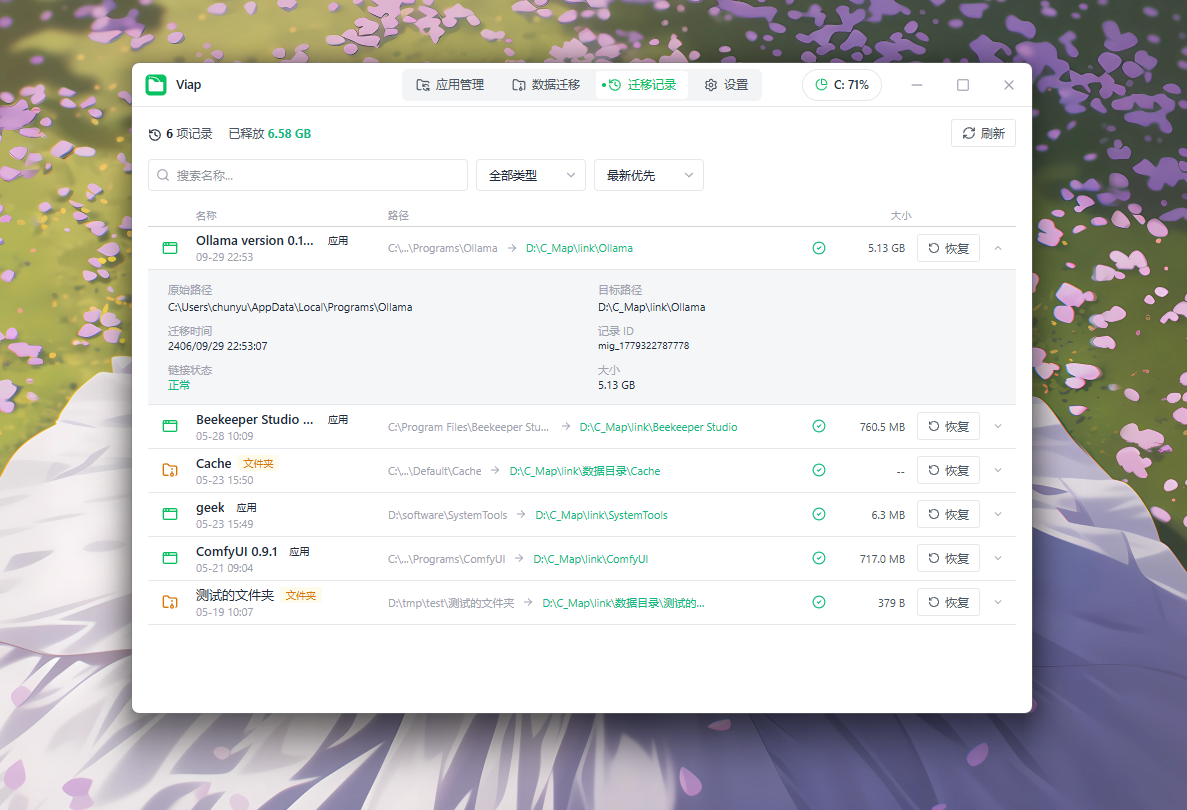
Task: Open the 设置 tab
Action: [726, 85]
